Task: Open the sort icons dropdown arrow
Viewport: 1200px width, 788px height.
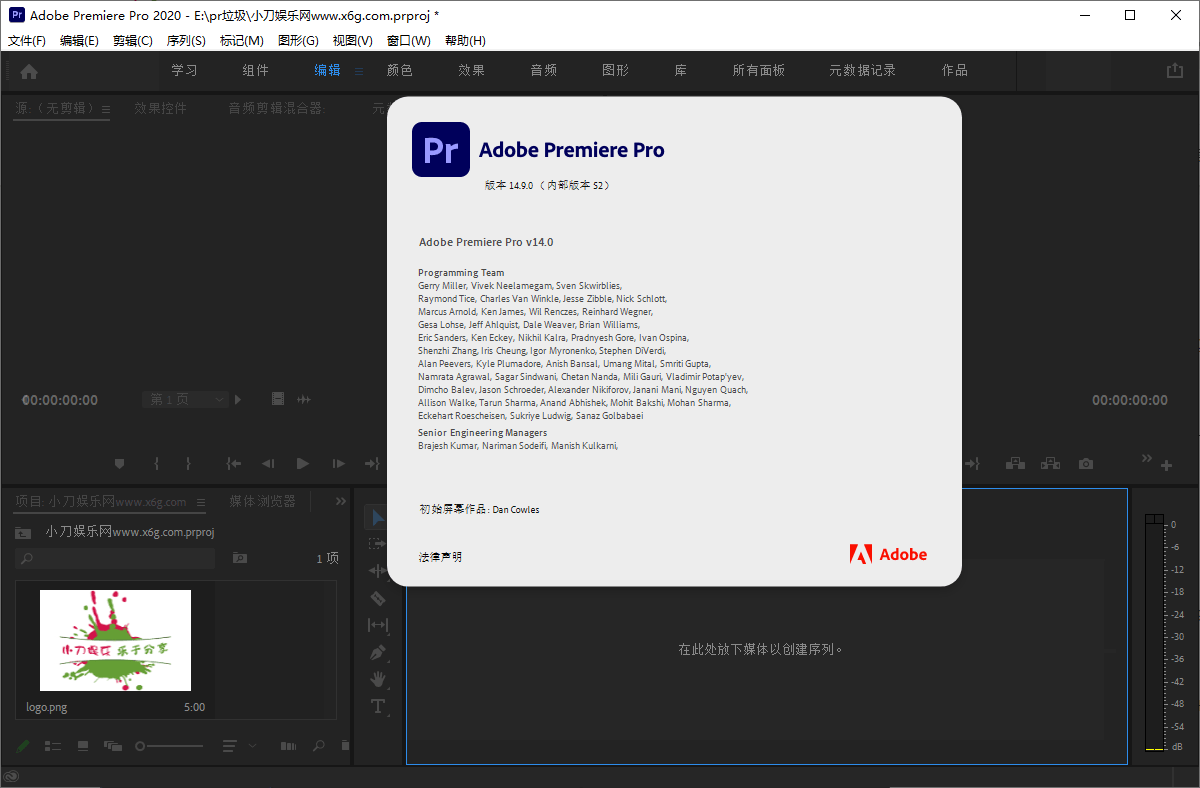Action: 252,746
